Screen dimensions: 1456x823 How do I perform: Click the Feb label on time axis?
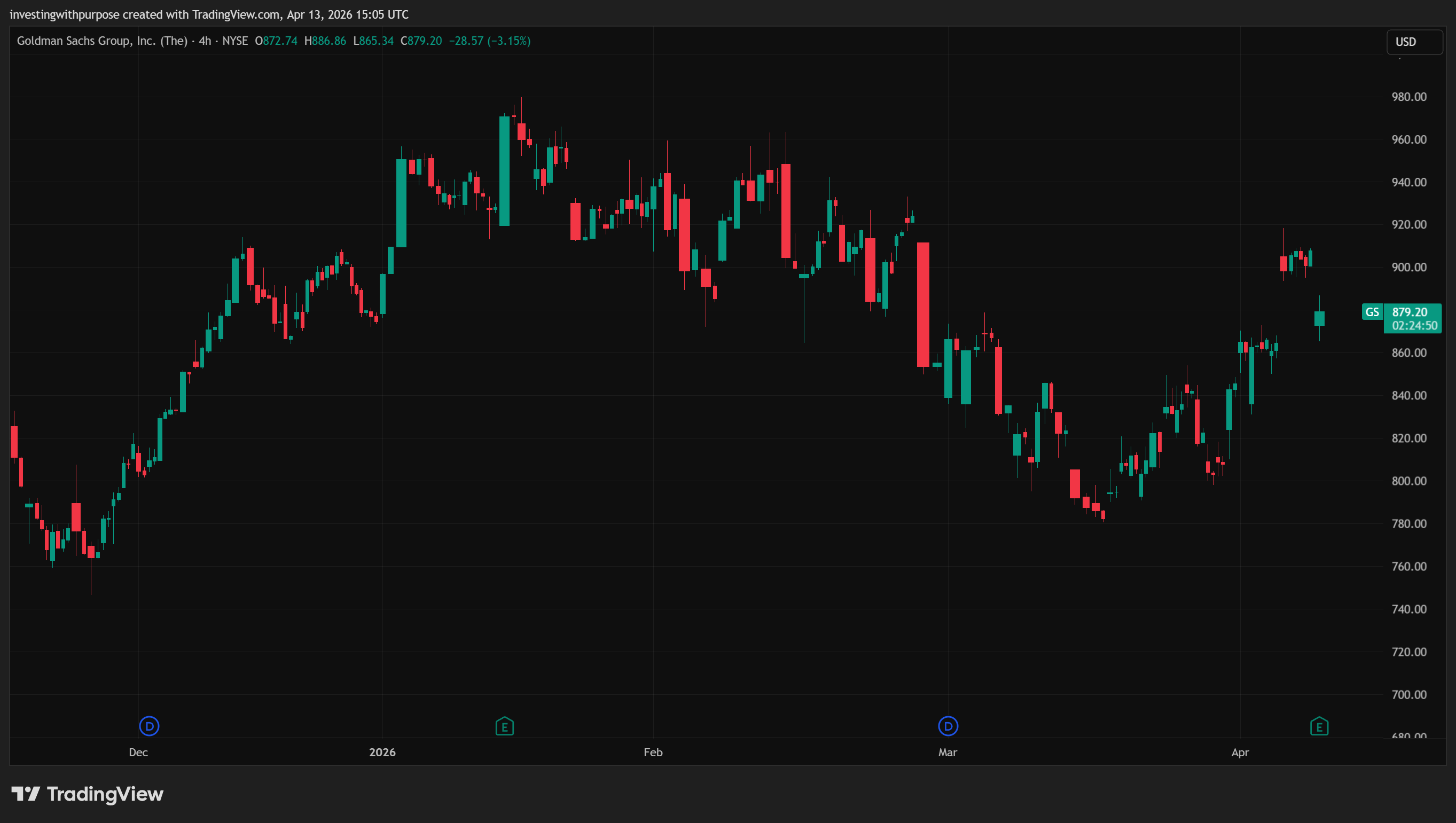pos(653,752)
